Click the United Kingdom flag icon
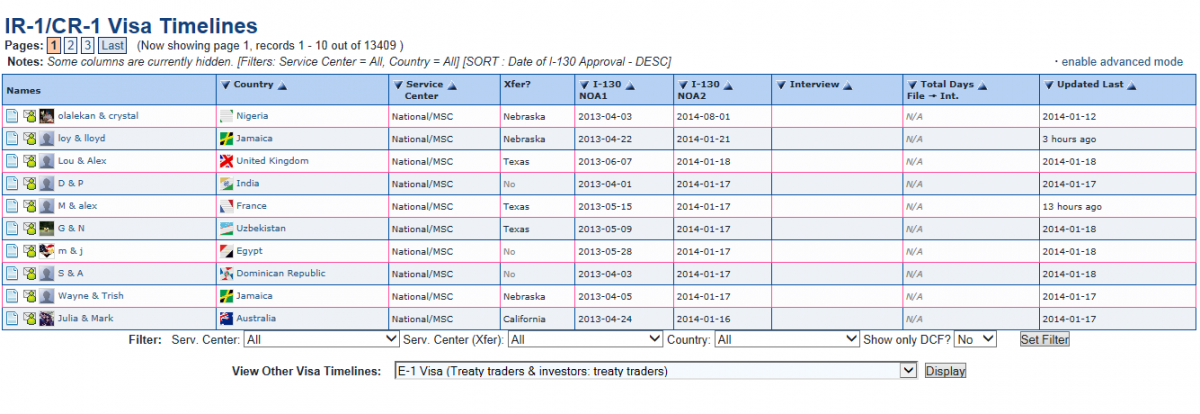Screen dimensions: 1200x414 pyautogui.click(x=226, y=161)
